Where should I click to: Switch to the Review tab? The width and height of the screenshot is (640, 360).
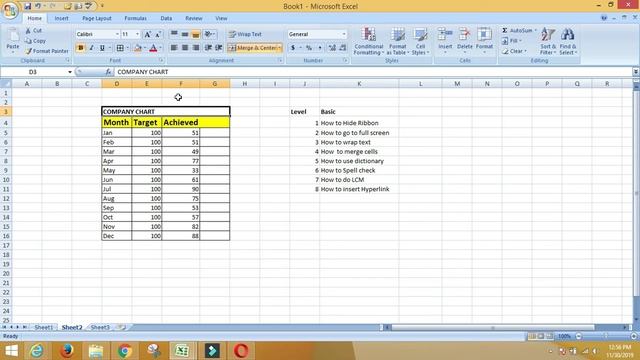click(194, 18)
